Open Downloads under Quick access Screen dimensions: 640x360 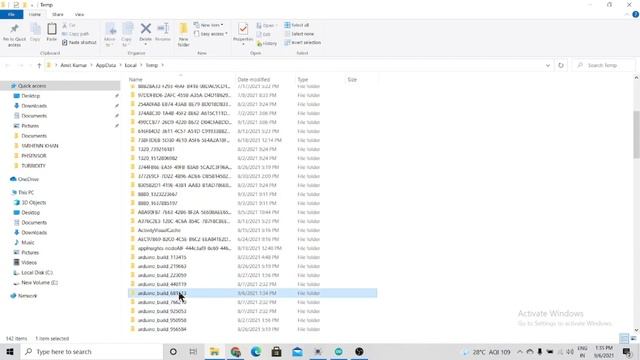(x=34, y=106)
